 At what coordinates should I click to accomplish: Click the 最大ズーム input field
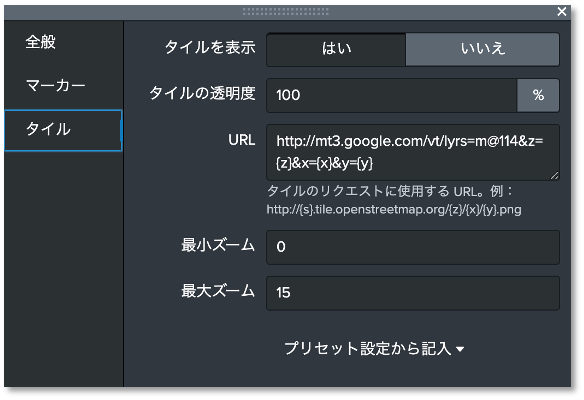tap(413, 293)
